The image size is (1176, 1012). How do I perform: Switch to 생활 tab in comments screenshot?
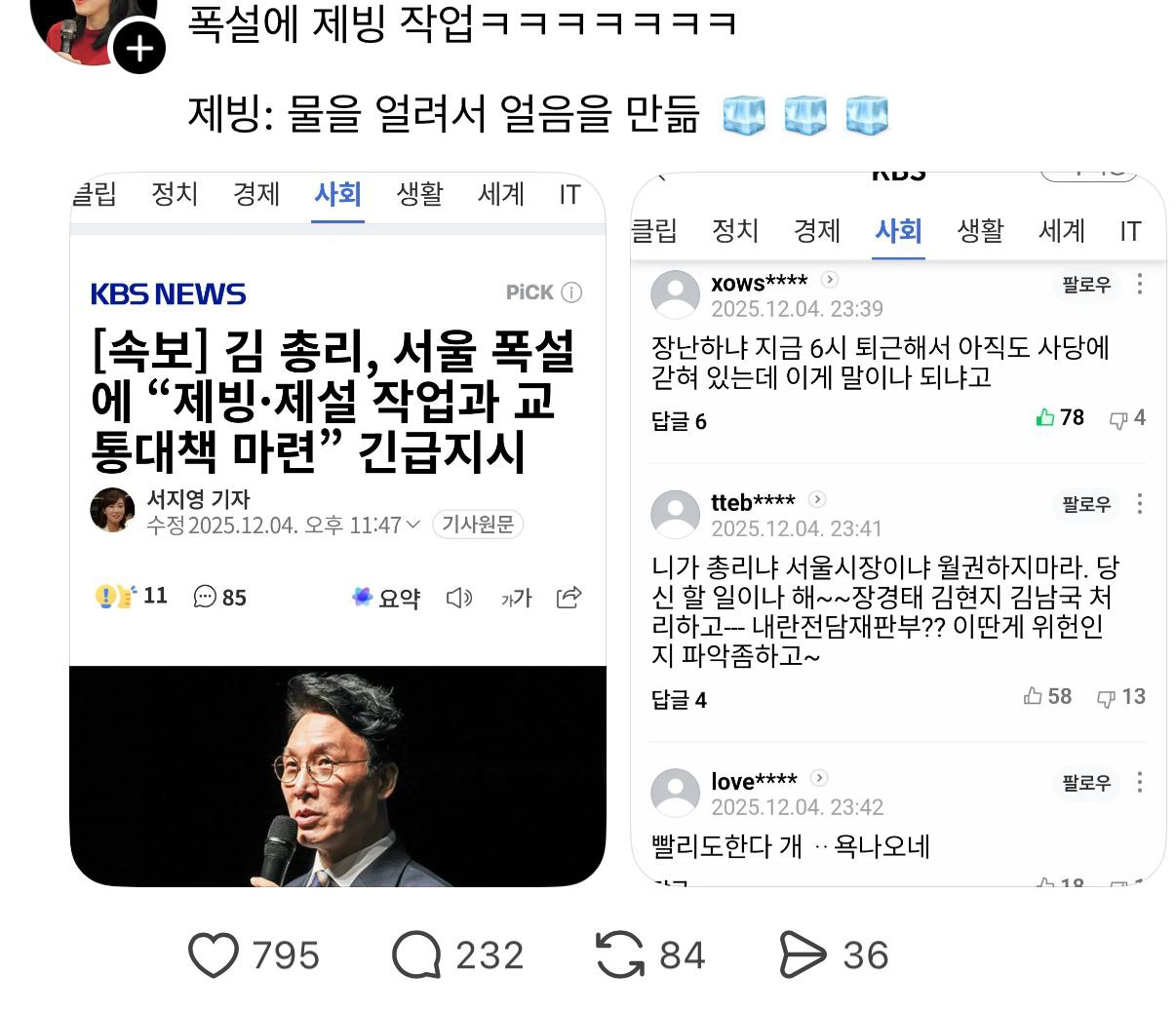980,230
